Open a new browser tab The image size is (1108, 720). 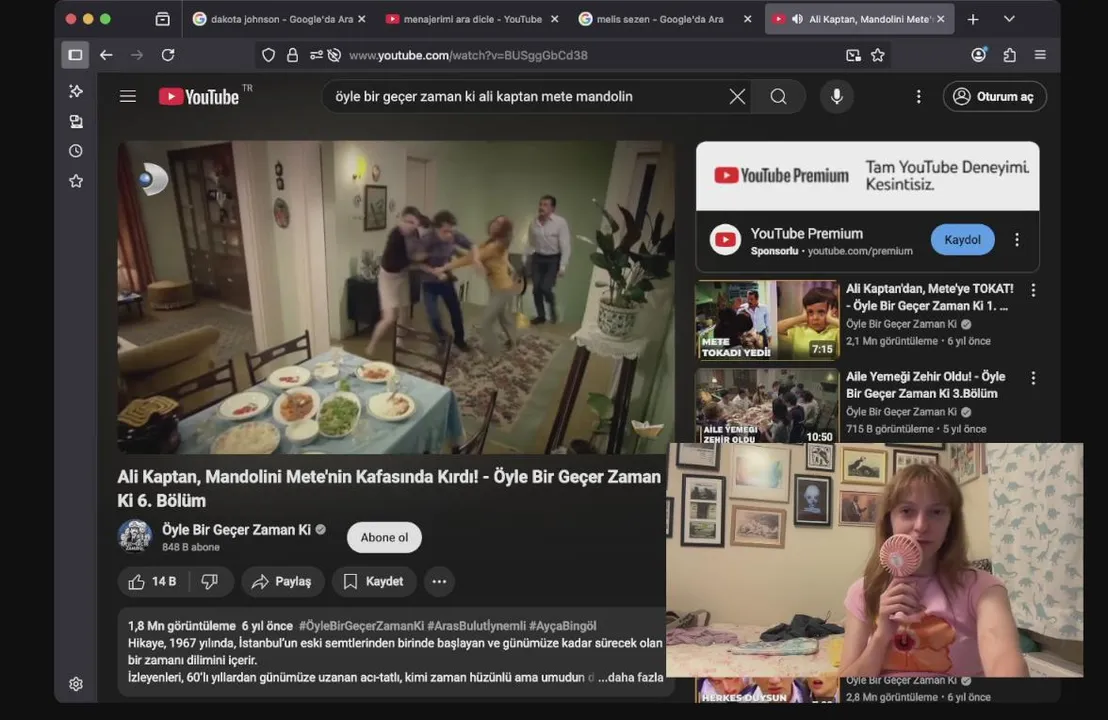pos(973,19)
